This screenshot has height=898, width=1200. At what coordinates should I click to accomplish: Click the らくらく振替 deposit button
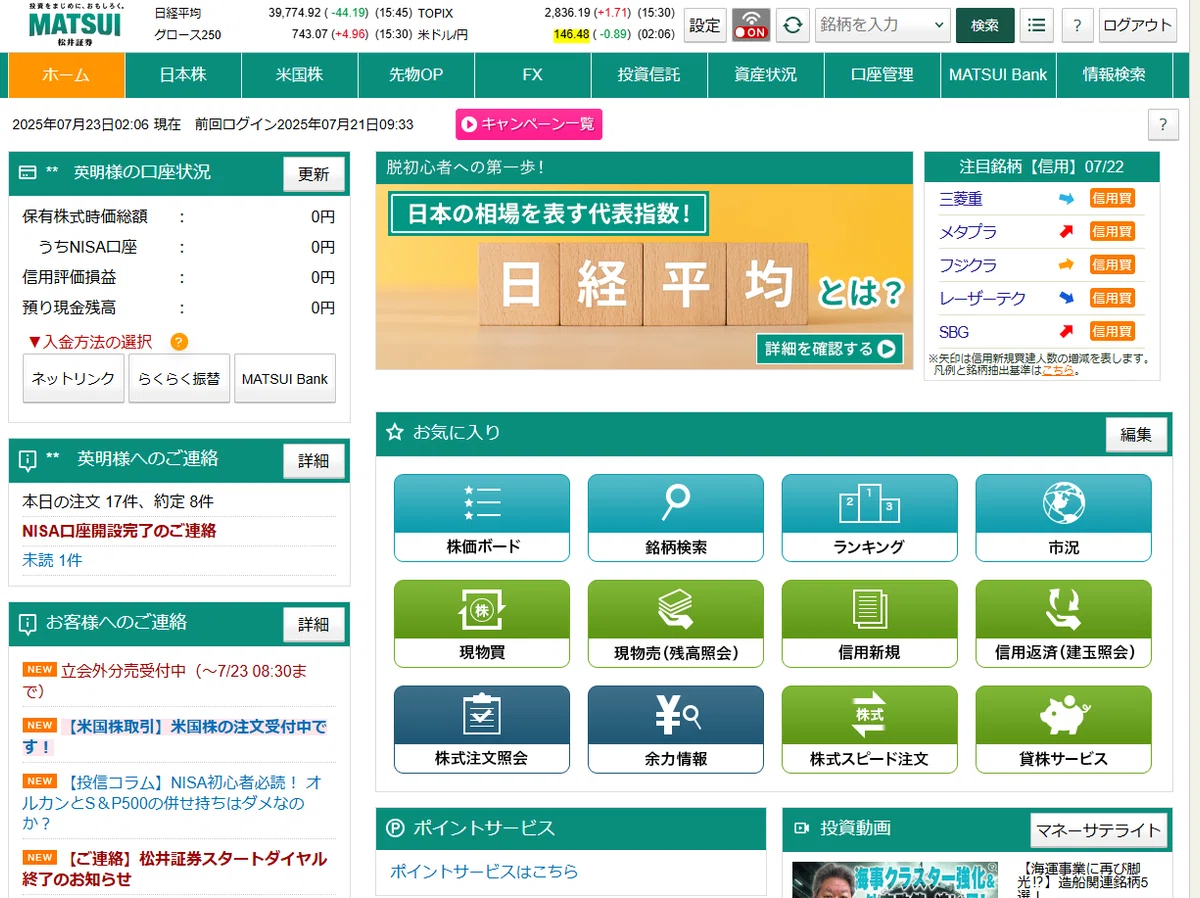pos(179,379)
